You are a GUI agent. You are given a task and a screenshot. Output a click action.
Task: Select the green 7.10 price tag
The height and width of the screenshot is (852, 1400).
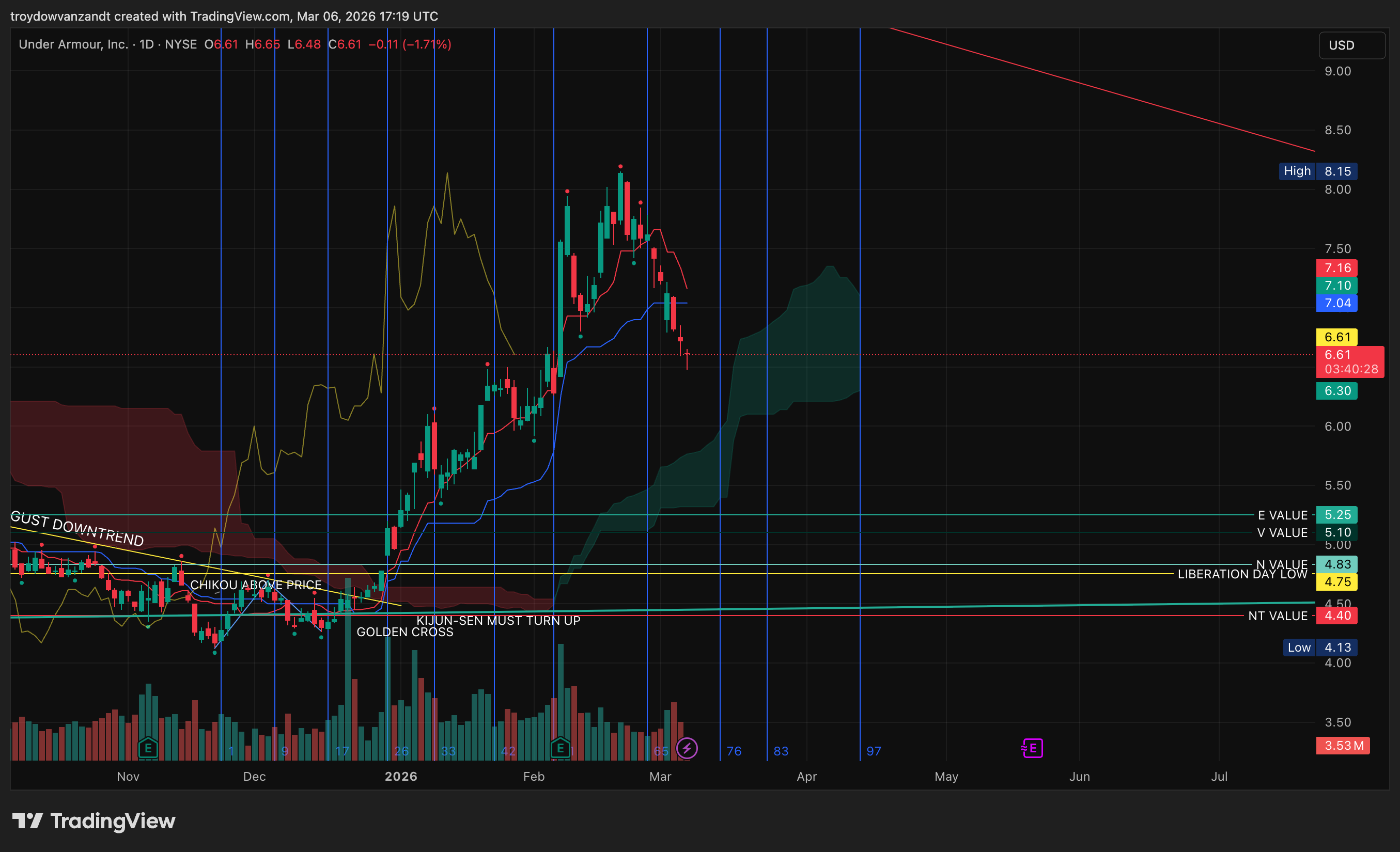[1337, 286]
